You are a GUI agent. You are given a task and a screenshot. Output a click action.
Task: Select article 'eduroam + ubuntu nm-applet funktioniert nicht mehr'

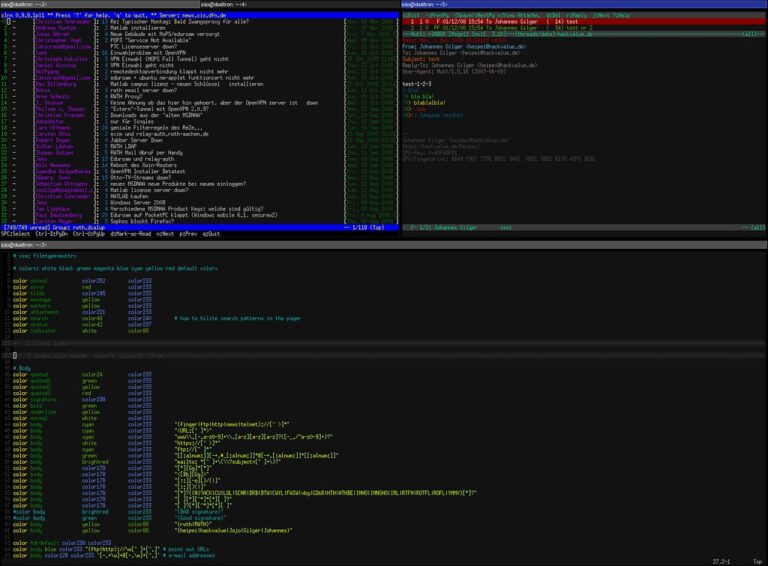point(182,78)
